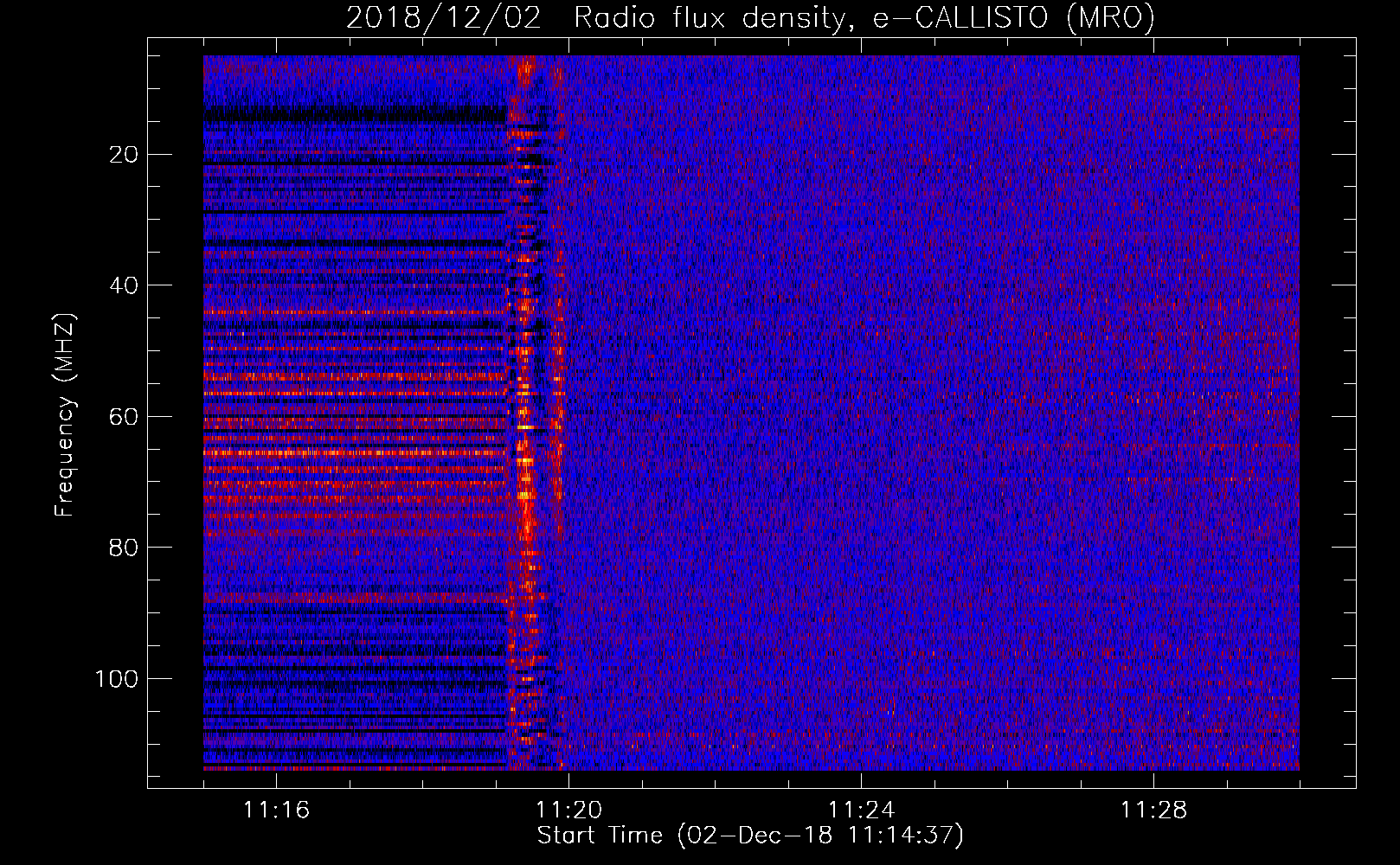Click the 'Frequency (MHZ)' axis label

coord(65,414)
